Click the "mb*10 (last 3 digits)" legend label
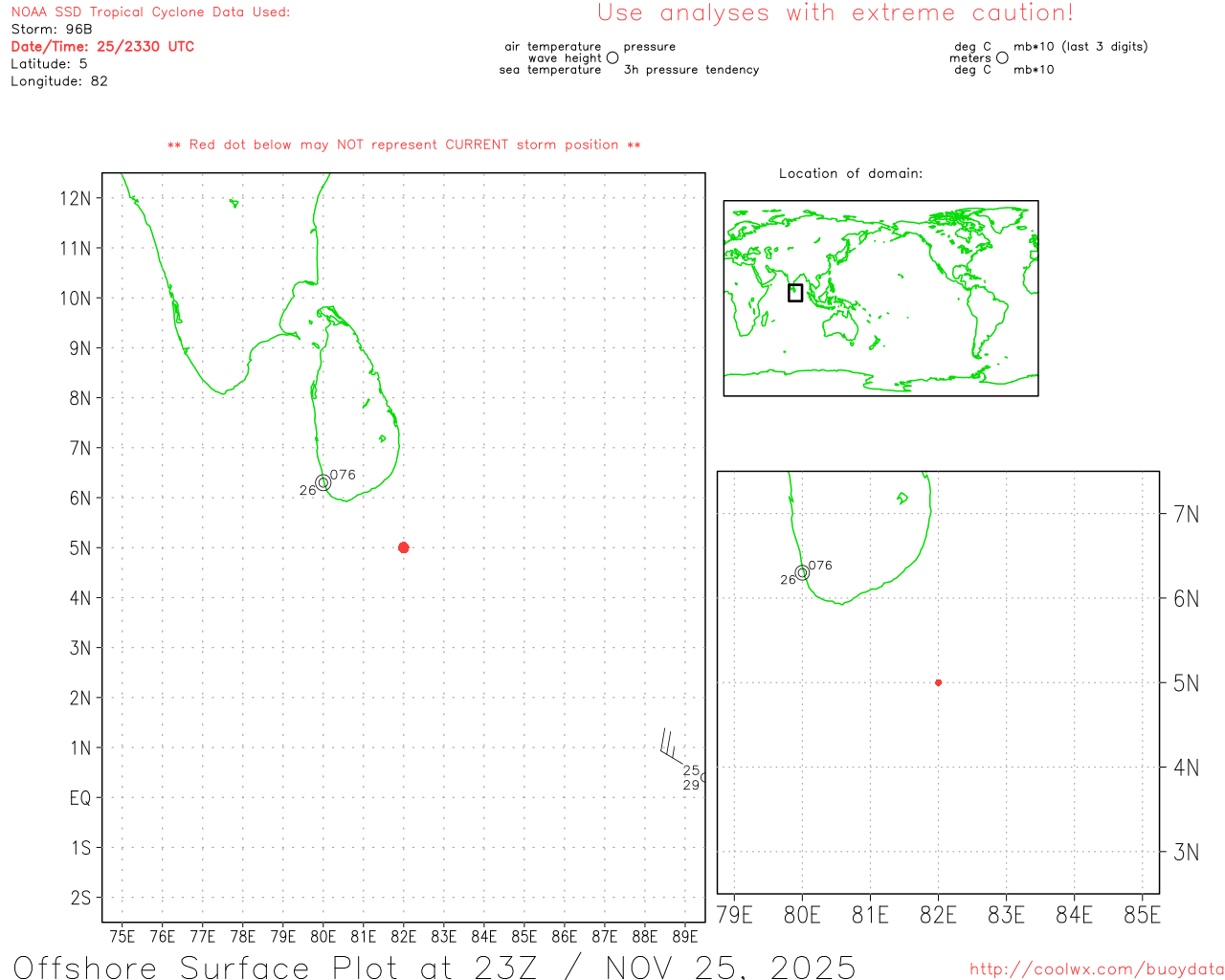The image size is (1225, 980). pos(1080,46)
